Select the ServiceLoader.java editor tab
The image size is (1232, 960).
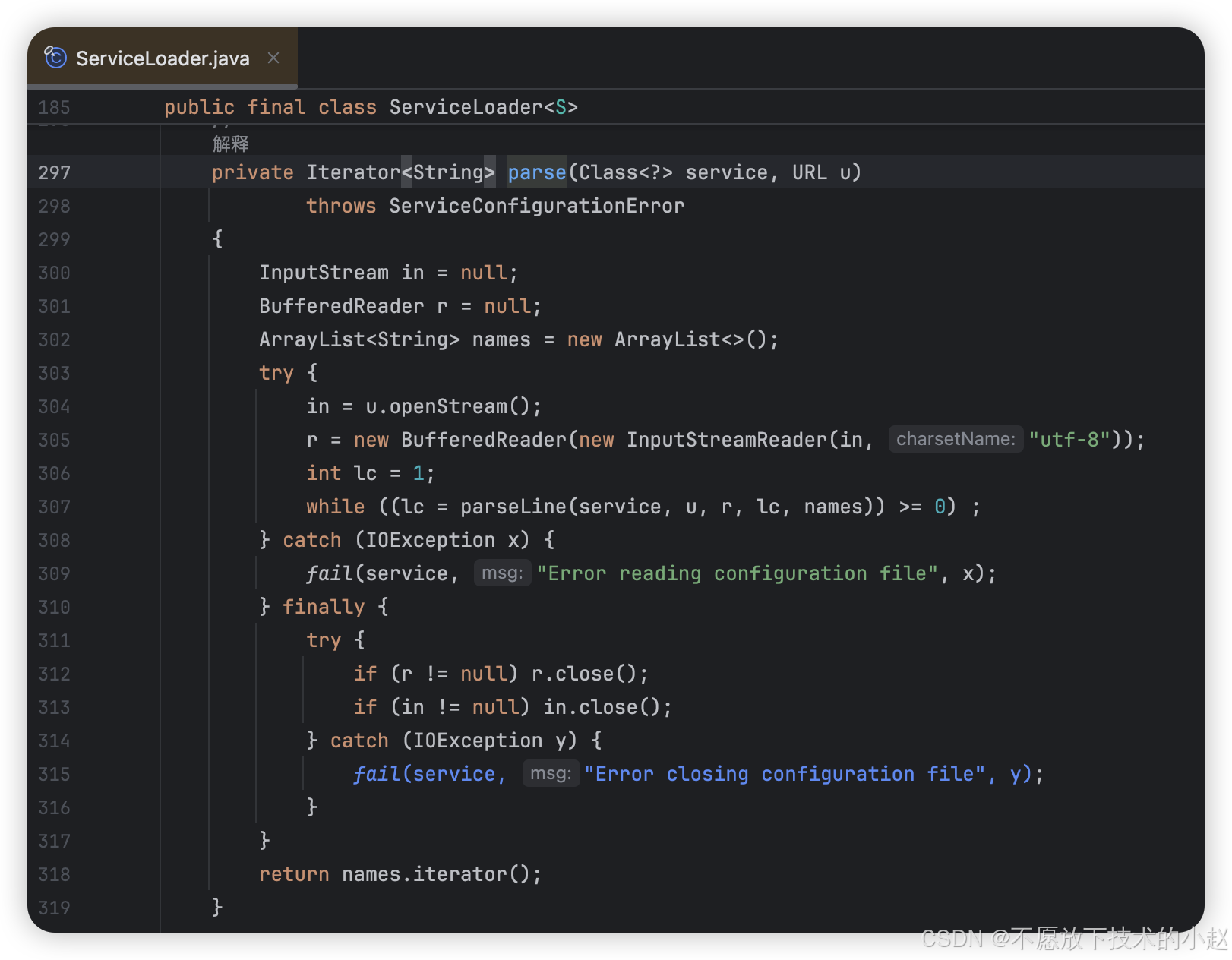(163, 58)
